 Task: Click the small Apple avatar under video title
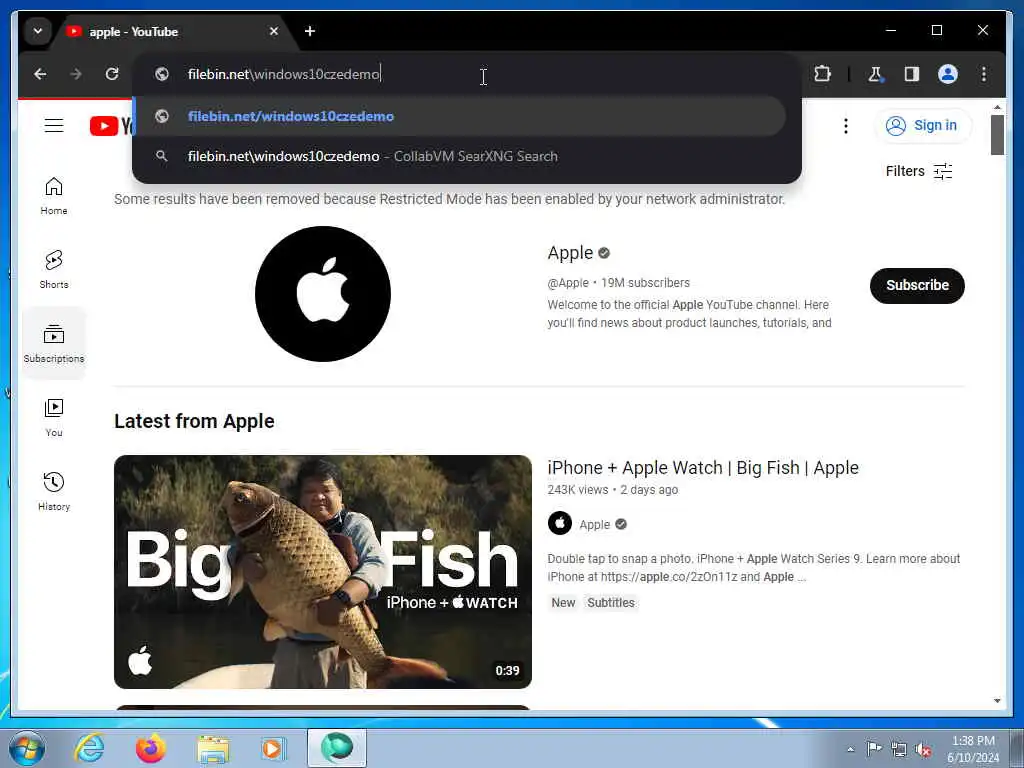click(x=560, y=524)
